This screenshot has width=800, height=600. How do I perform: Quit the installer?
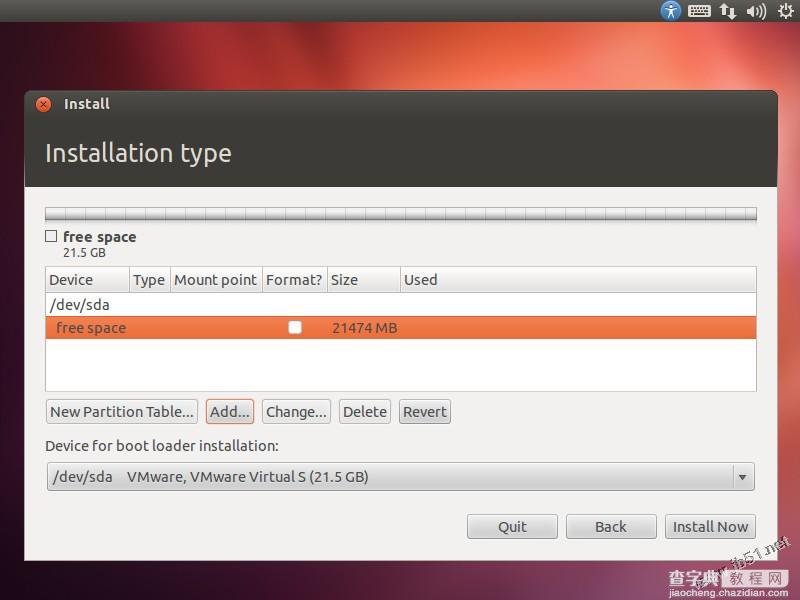512,527
